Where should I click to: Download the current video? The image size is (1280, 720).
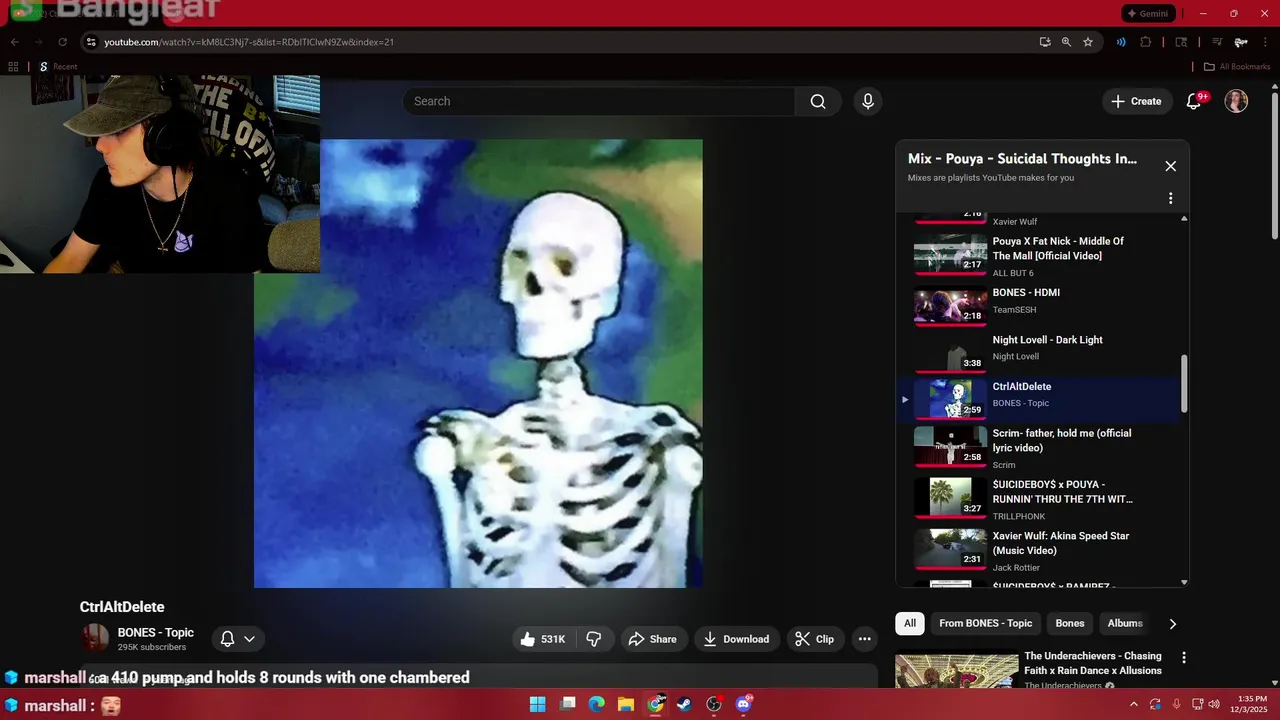736,639
